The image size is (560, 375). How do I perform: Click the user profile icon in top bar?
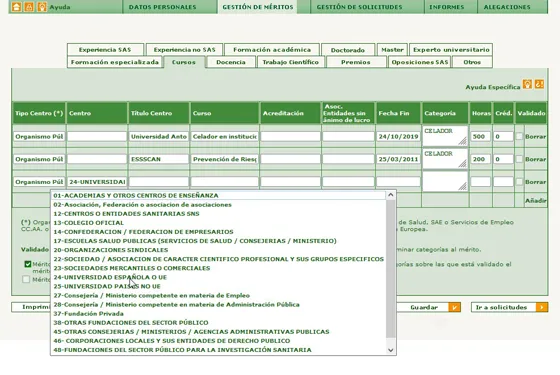pos(29,7)
